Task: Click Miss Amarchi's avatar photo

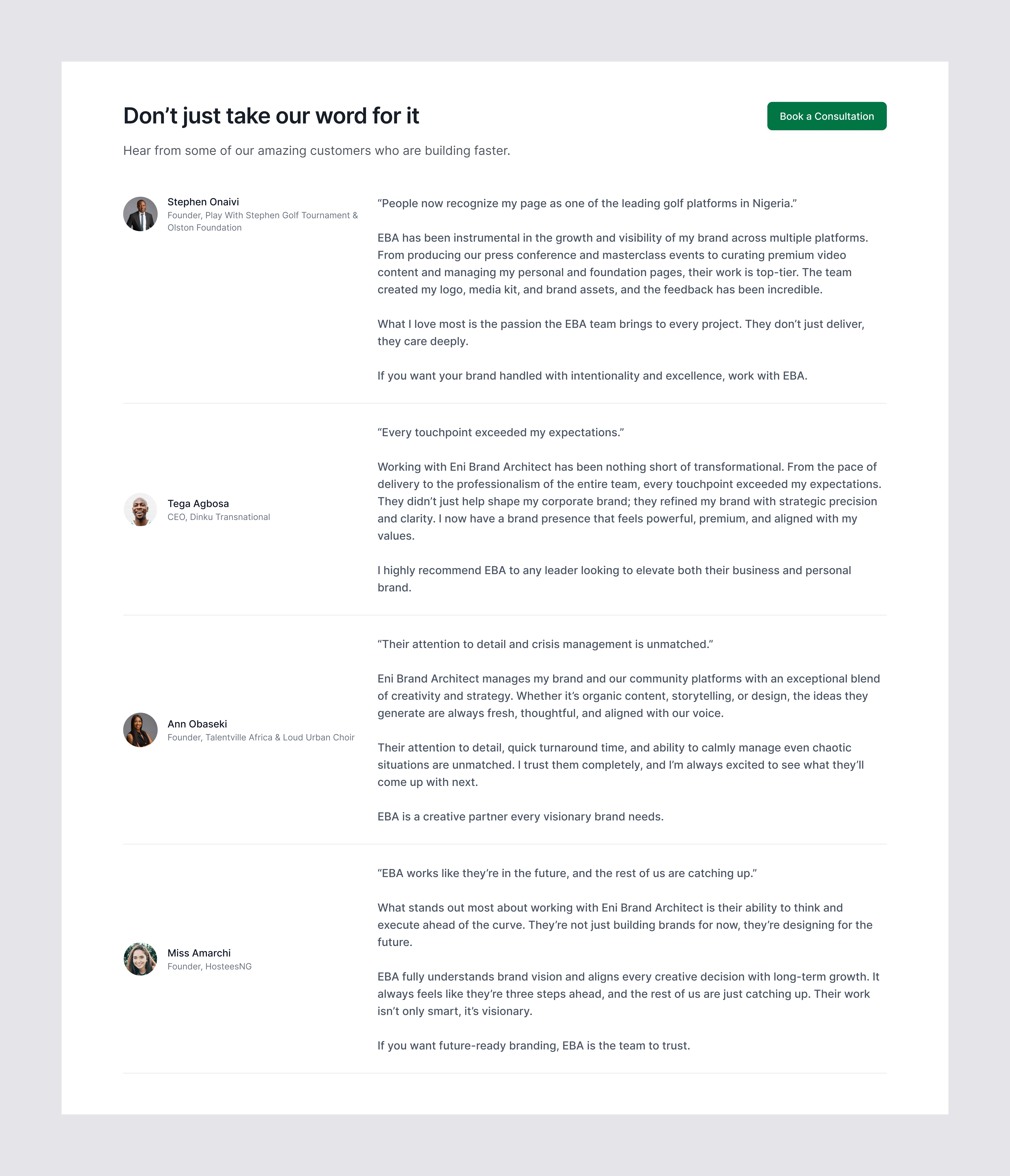Action: pyautogui.click(x=140, y=959)
